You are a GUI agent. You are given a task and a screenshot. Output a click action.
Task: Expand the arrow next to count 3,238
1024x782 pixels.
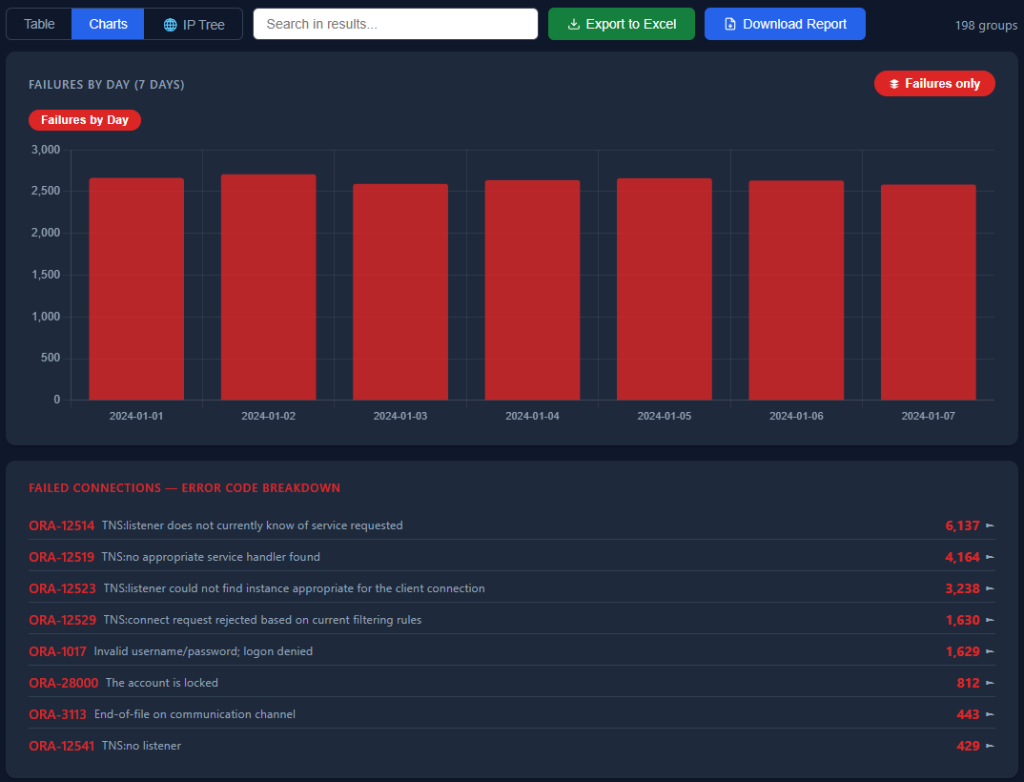pos(990,588)
